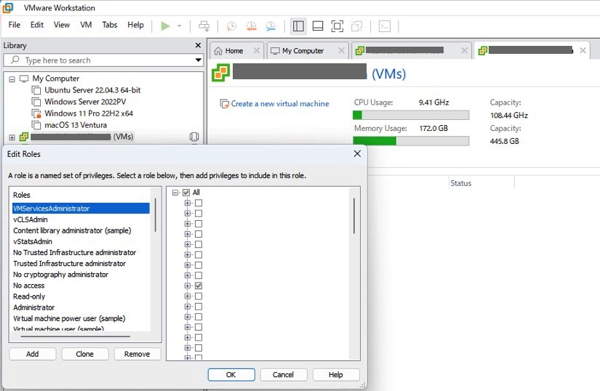Toggle the thumbnail bar view icon
This screenshot has width=600, height=391.
click(318, 26)
